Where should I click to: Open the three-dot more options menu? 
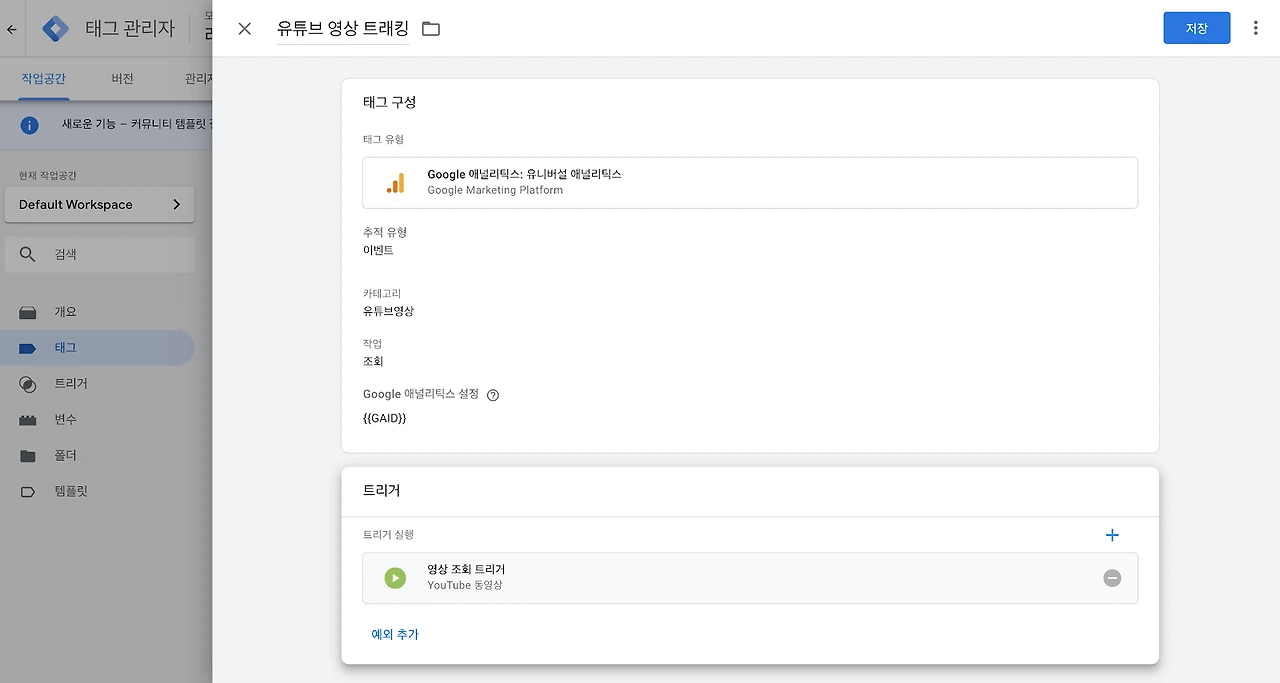tap(1256, 29)
